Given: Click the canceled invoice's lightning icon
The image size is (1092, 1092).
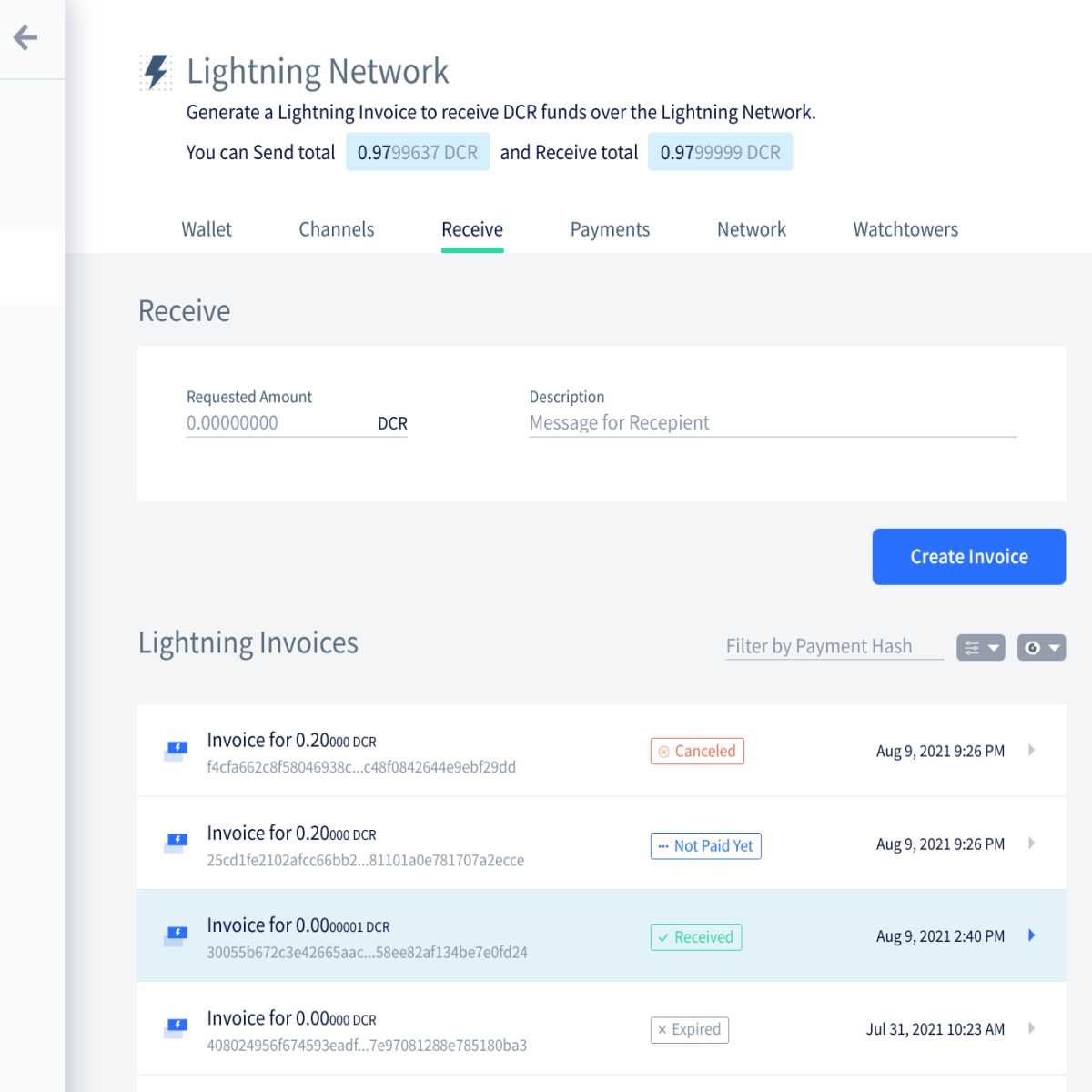Looking at the screenshot, I should [x=176, y=751].
